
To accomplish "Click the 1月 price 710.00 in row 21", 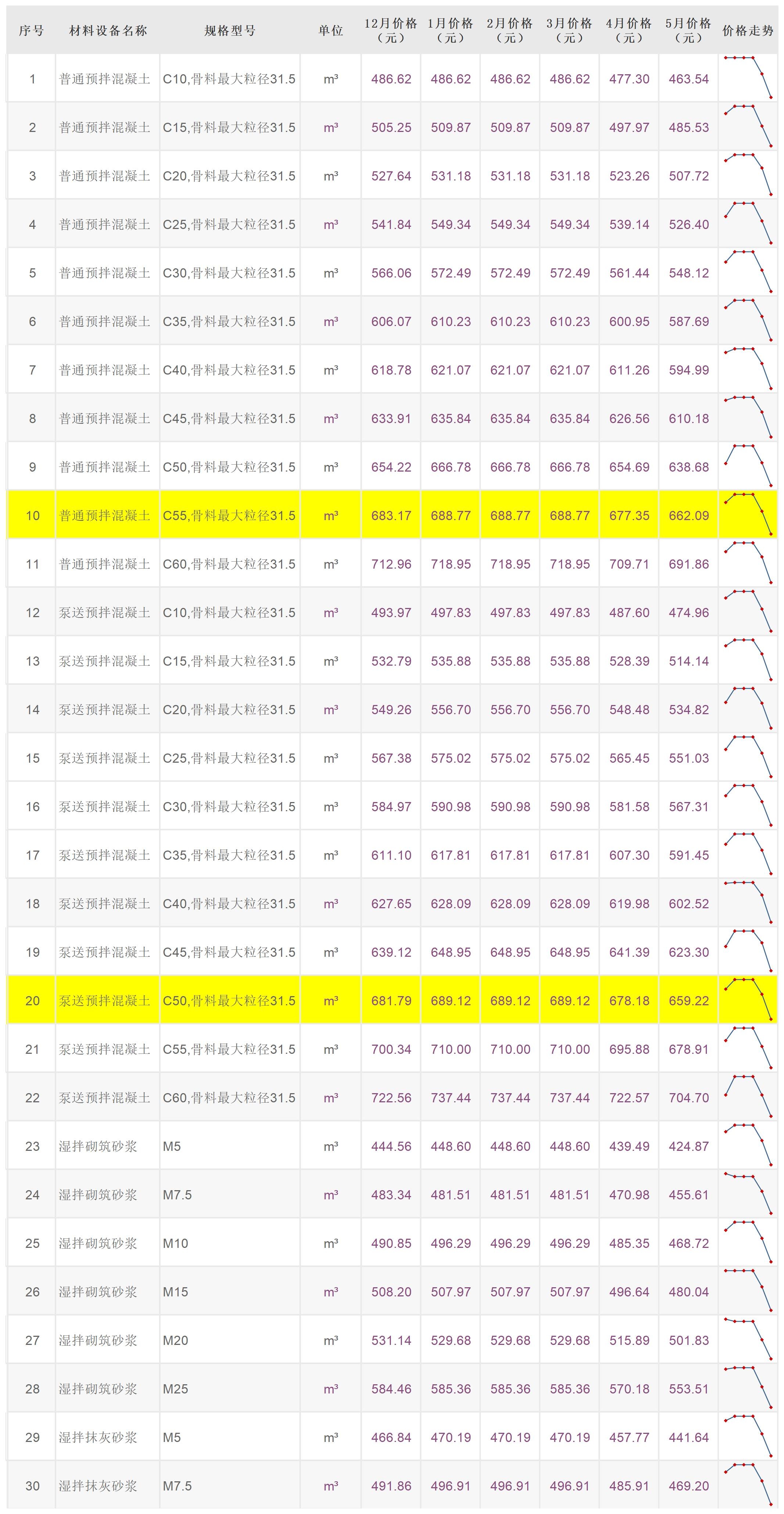I will 450,1049.
